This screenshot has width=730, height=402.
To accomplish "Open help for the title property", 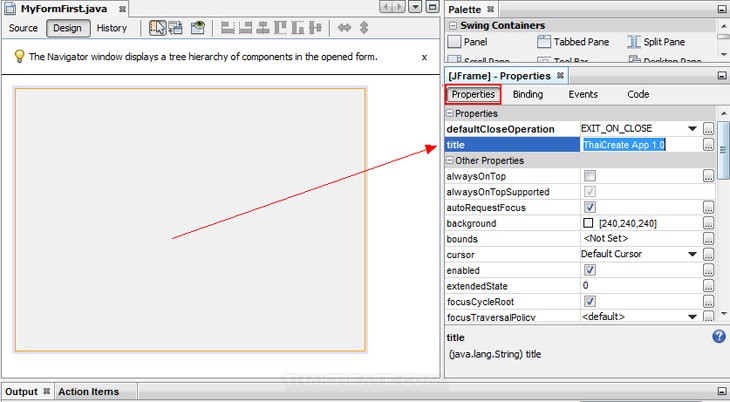I will coord(719,336).
